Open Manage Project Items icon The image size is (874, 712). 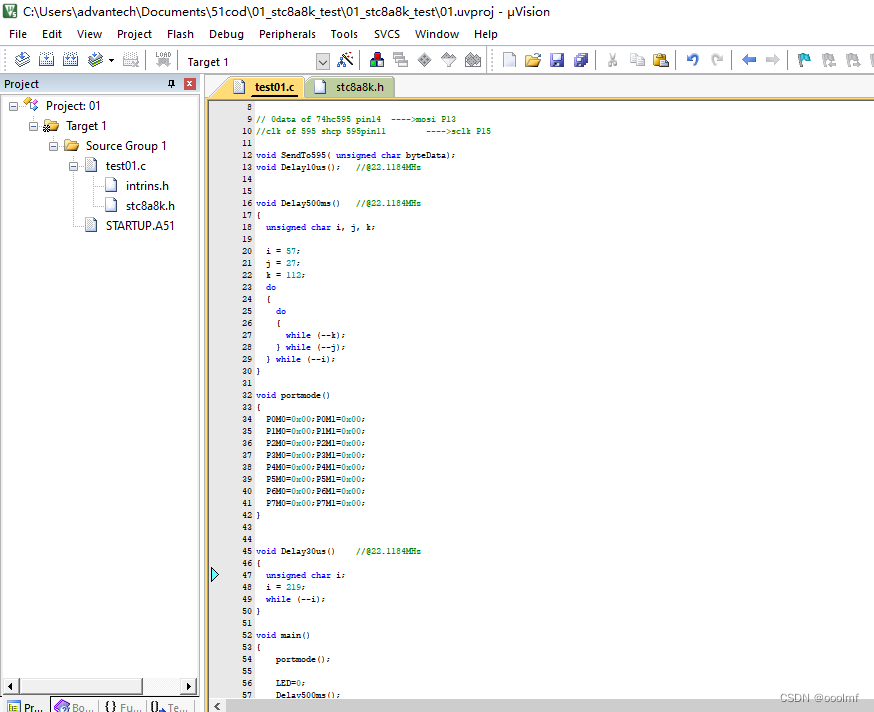[x=376, y=59]
